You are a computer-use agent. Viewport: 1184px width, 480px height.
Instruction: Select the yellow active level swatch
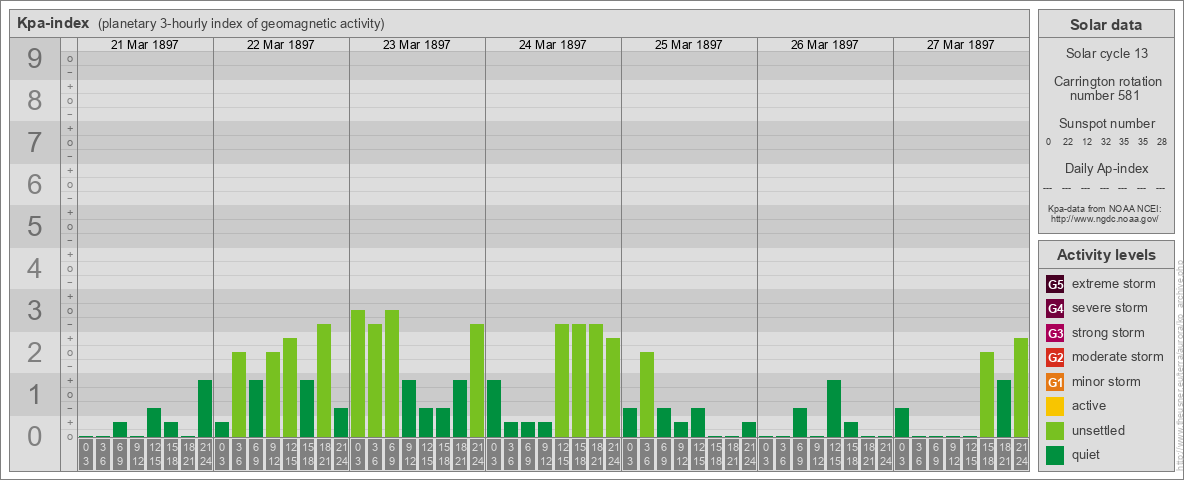(x=1055, y=406)
